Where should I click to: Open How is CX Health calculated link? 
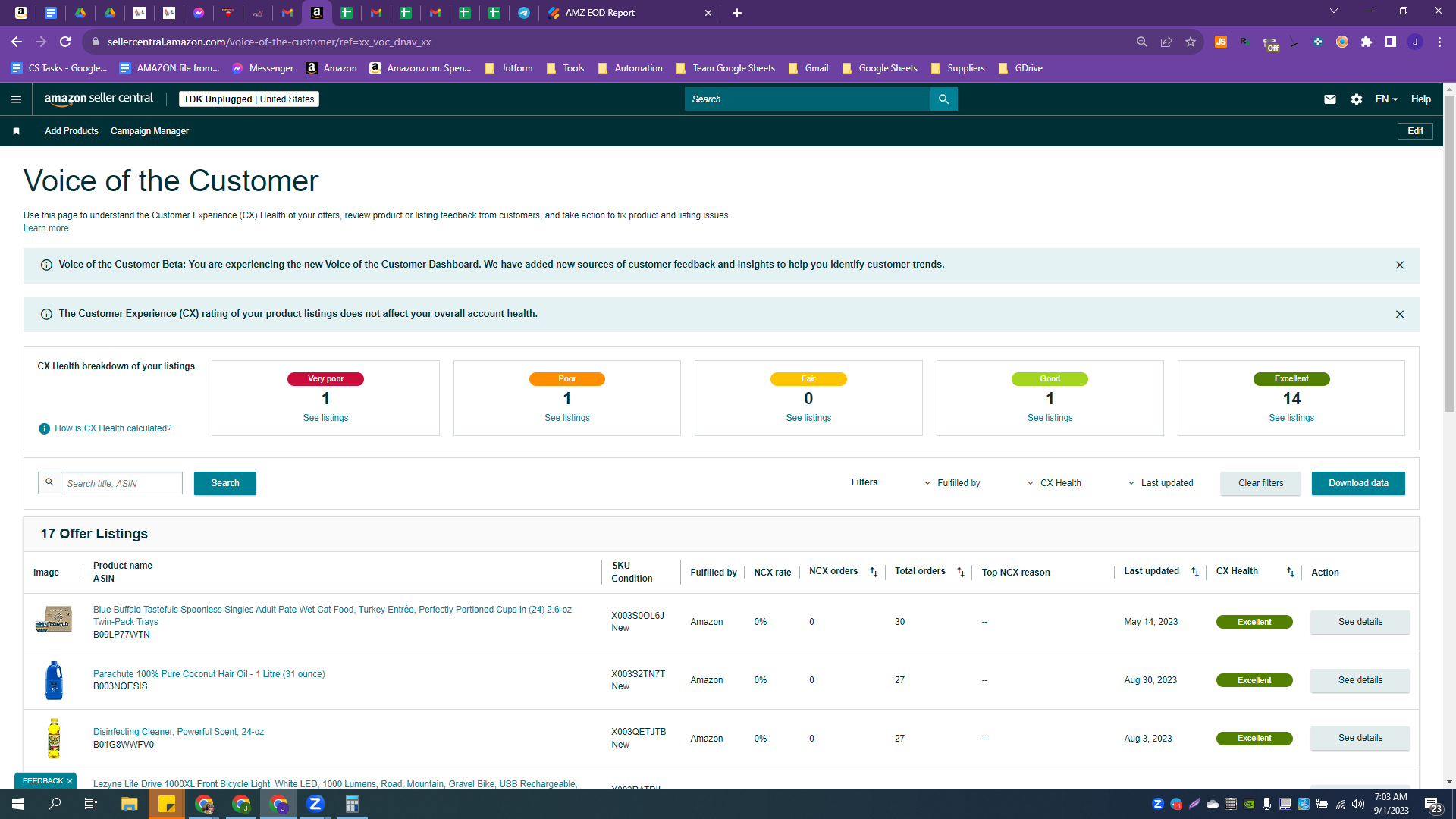point(113,428)
